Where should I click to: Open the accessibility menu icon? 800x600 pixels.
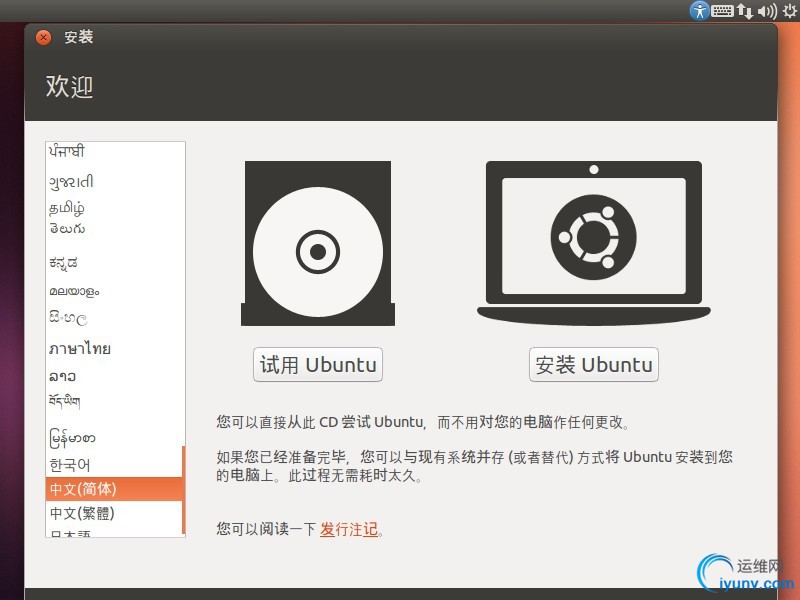click(x=699, y=10)
